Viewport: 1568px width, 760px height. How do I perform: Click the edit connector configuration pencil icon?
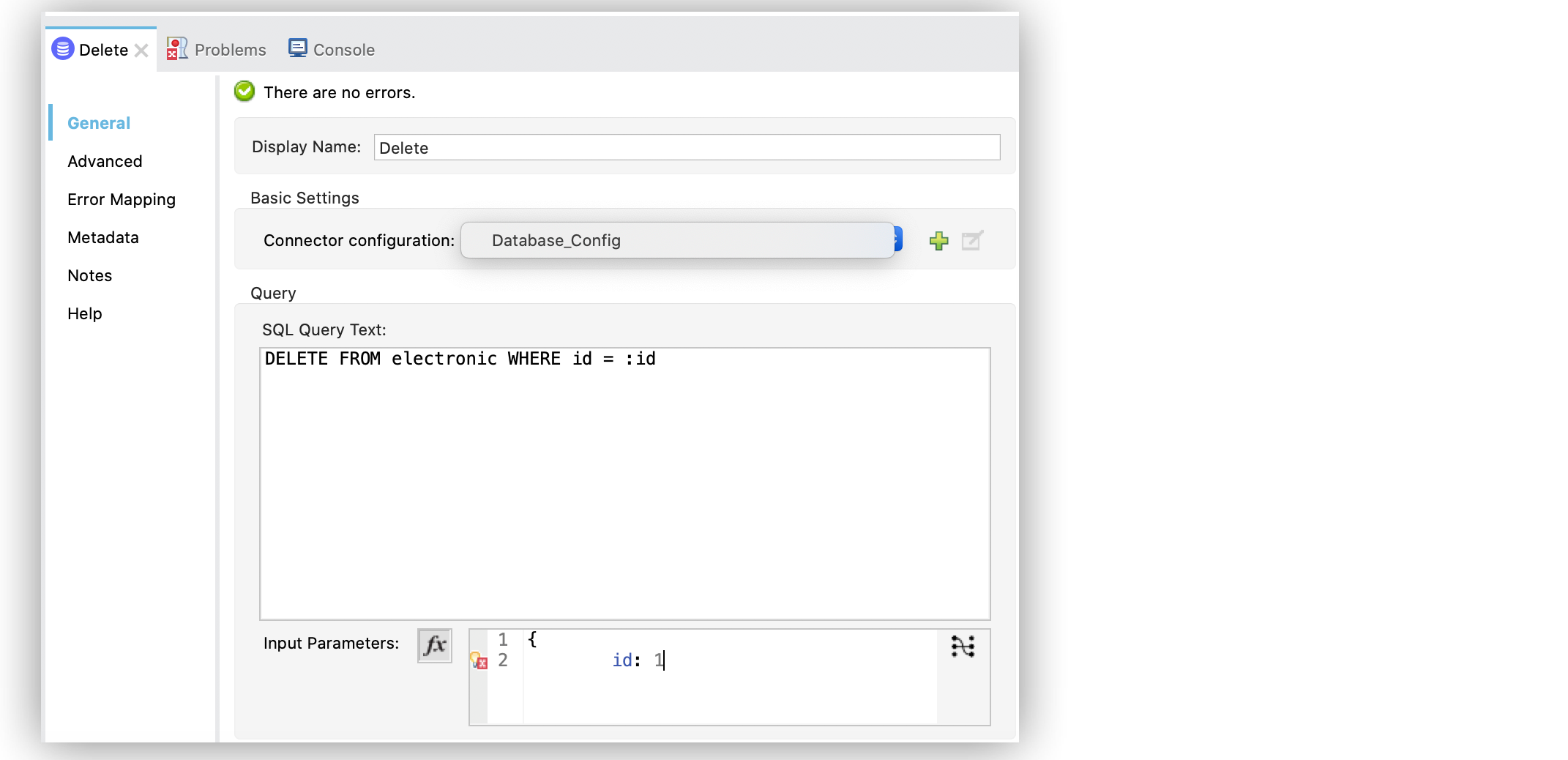[971, 240]
